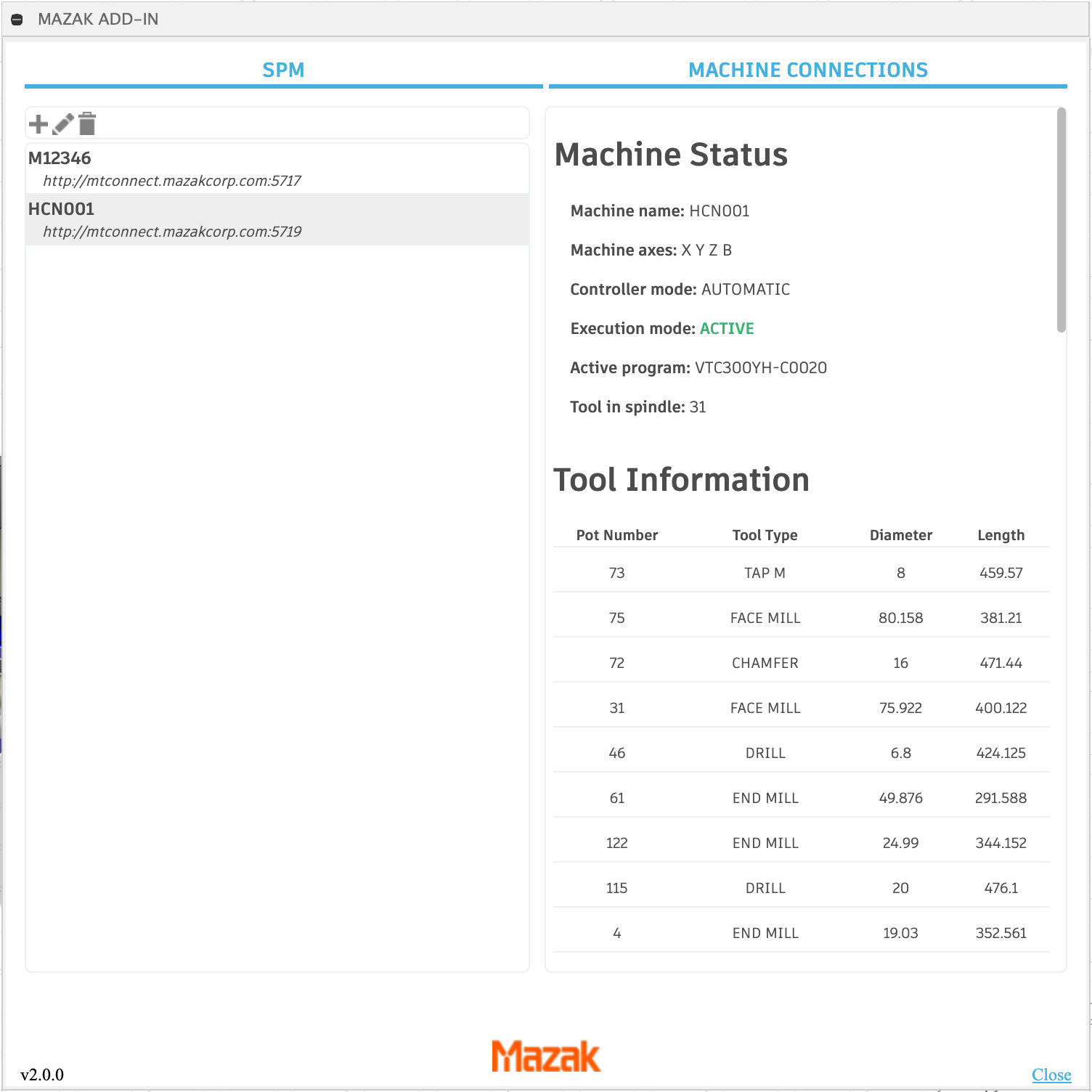This screenshot has height=1092, width=1092.
Task: Click the diameter value 6.8
Action: [x=901, y=753]
